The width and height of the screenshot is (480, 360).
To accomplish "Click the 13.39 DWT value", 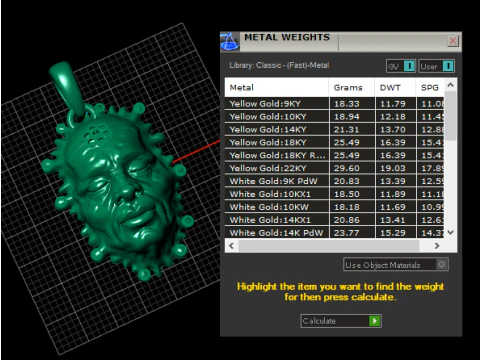I will [393, 181].
